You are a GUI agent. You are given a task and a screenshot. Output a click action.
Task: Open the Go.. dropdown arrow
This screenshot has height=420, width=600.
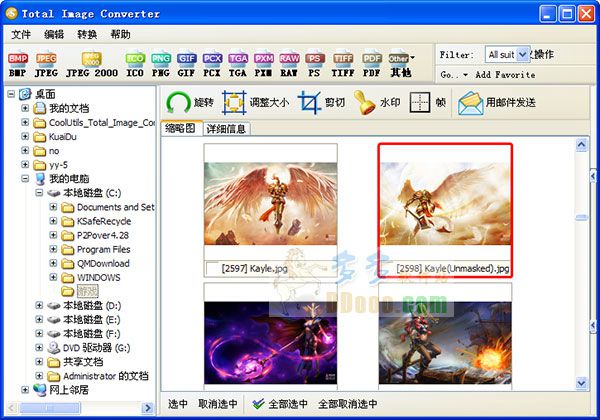click(466, 75)
